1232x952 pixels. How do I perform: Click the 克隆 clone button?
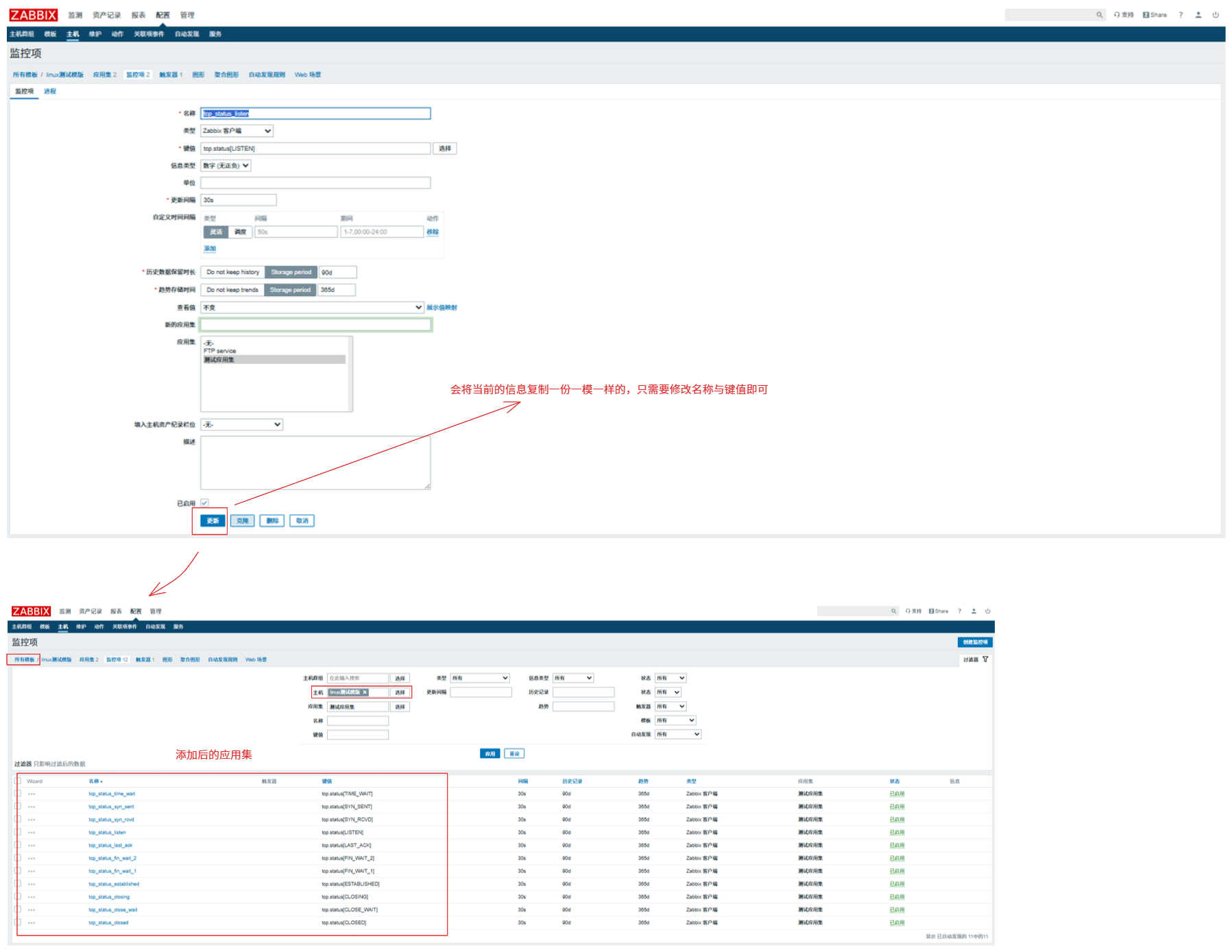pyautogui.click(x=242, y=521)
